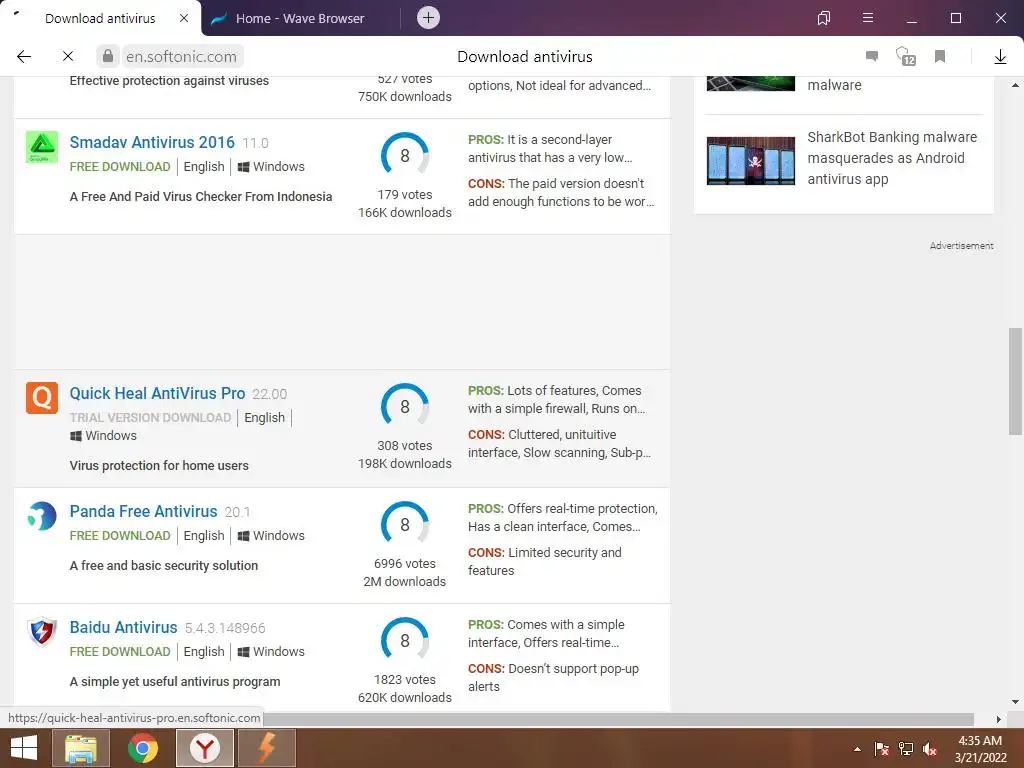This screenshot has height=768, width=1024.
Task: Click FREE DOWNLOAD under Panda Free Antivirus
Action: pos(120,536)
